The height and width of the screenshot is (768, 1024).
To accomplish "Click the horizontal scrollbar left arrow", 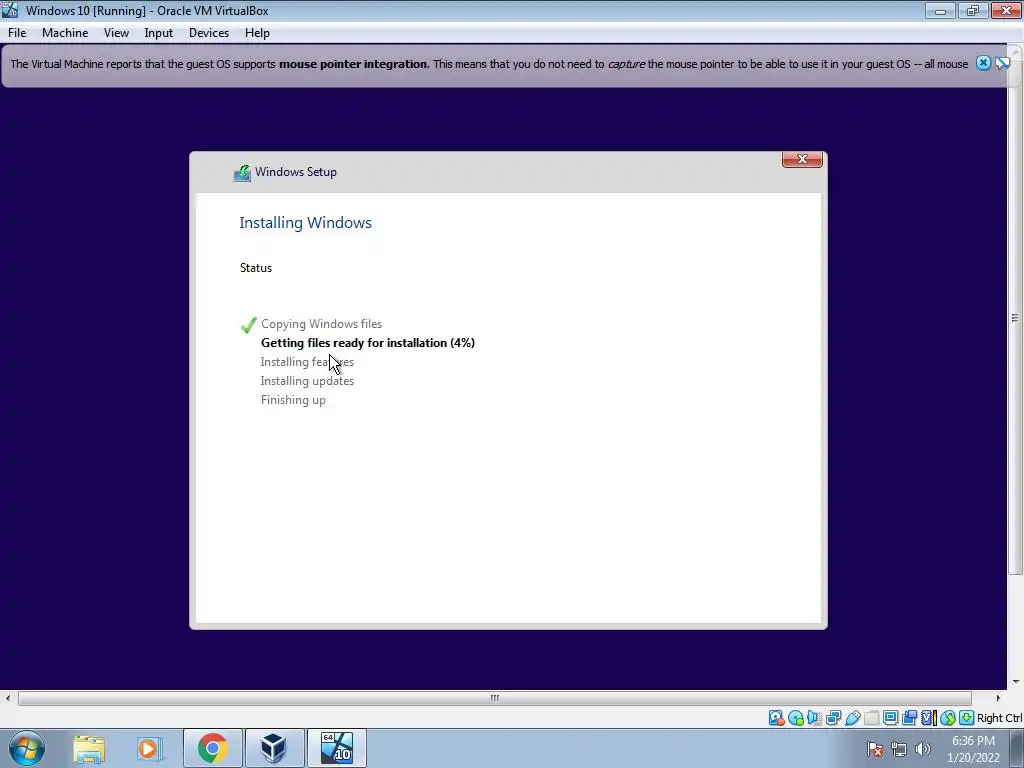I will coord(8,697).
